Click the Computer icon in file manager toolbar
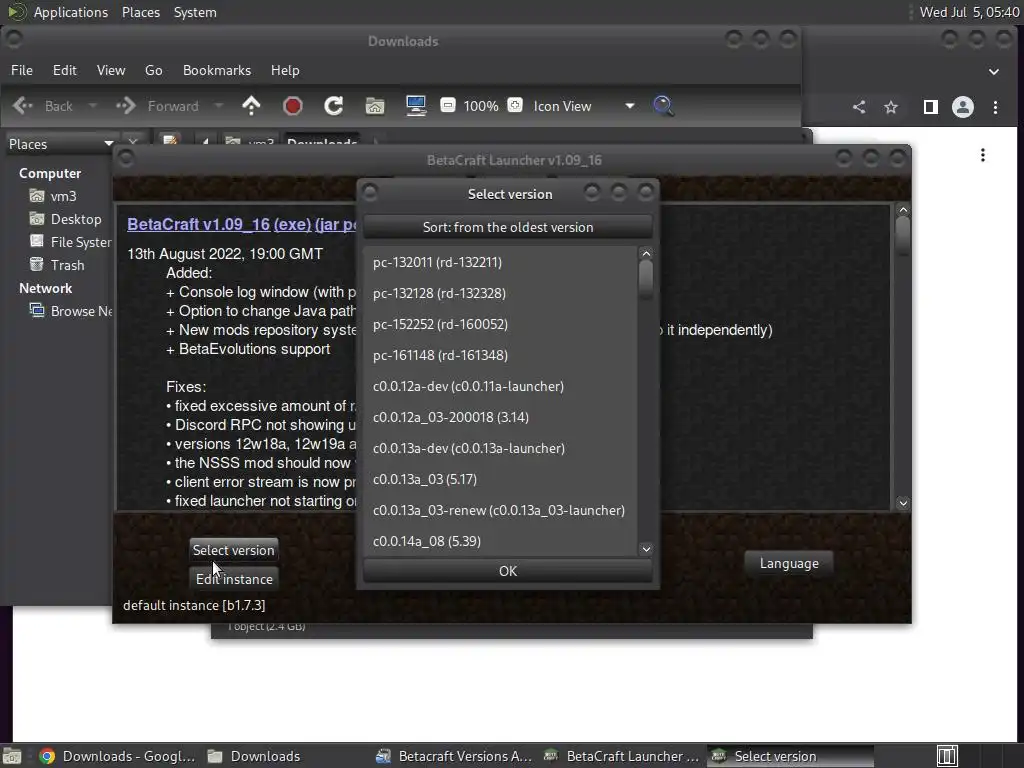The height and width of the screenshot is (768, 1024). pyautogui.click(x=416, y=106)
